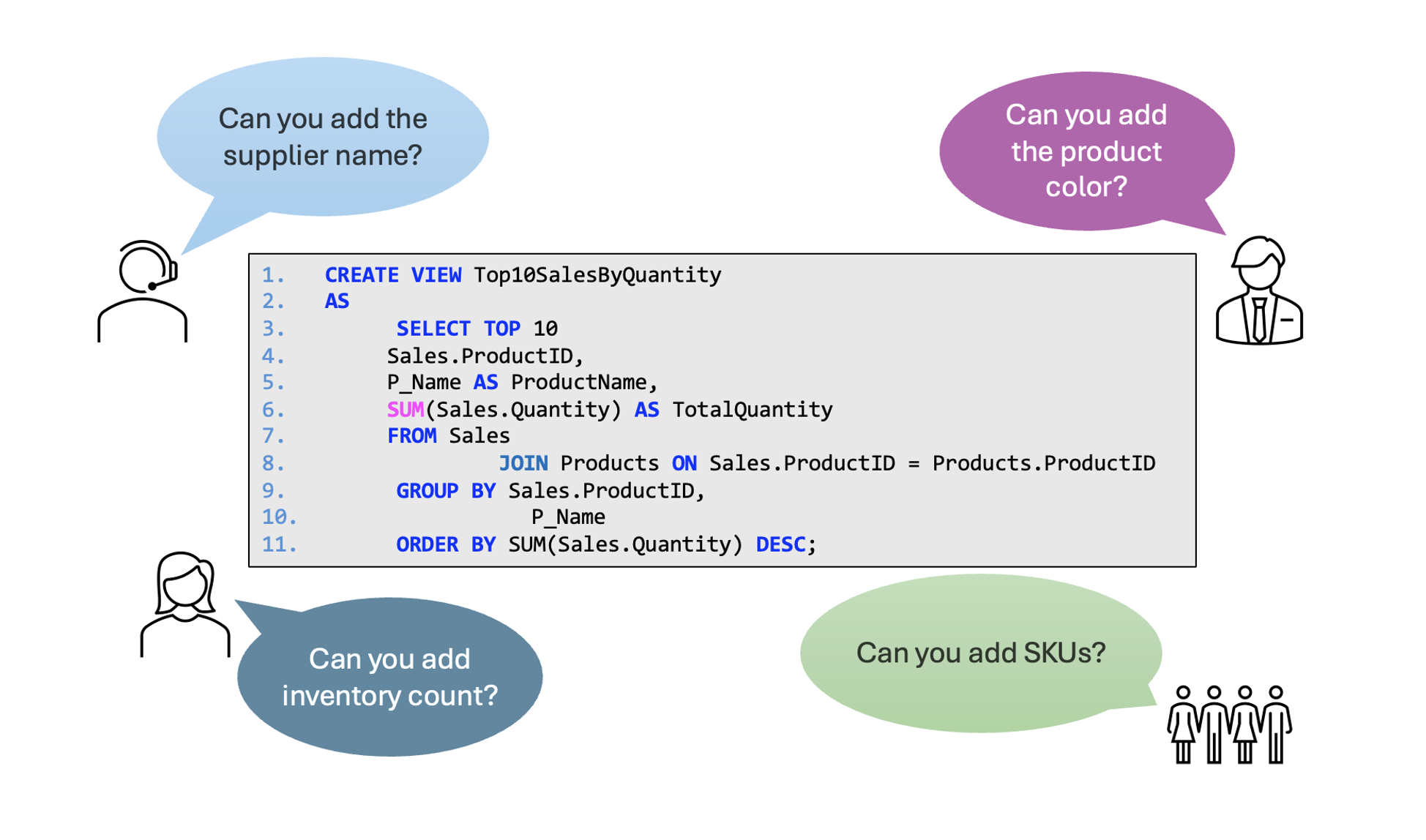The image size is (1426, 840).
Task: Click the JOIN keyword on line 8
Action: click(523, 463)
